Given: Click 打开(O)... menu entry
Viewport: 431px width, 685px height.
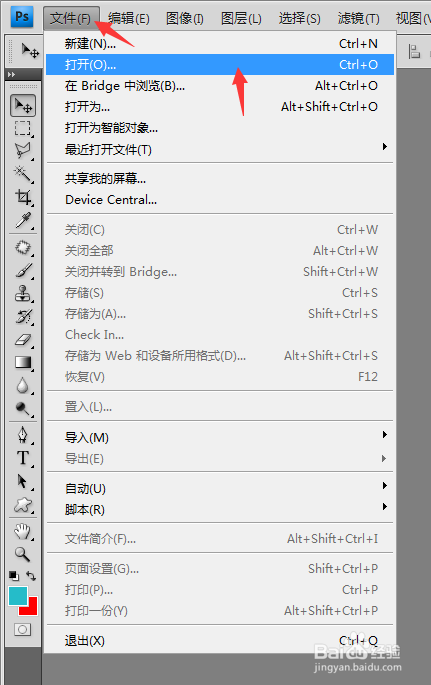Looking at the screenshot, I should pyautogui.click(x=220, y=65).
